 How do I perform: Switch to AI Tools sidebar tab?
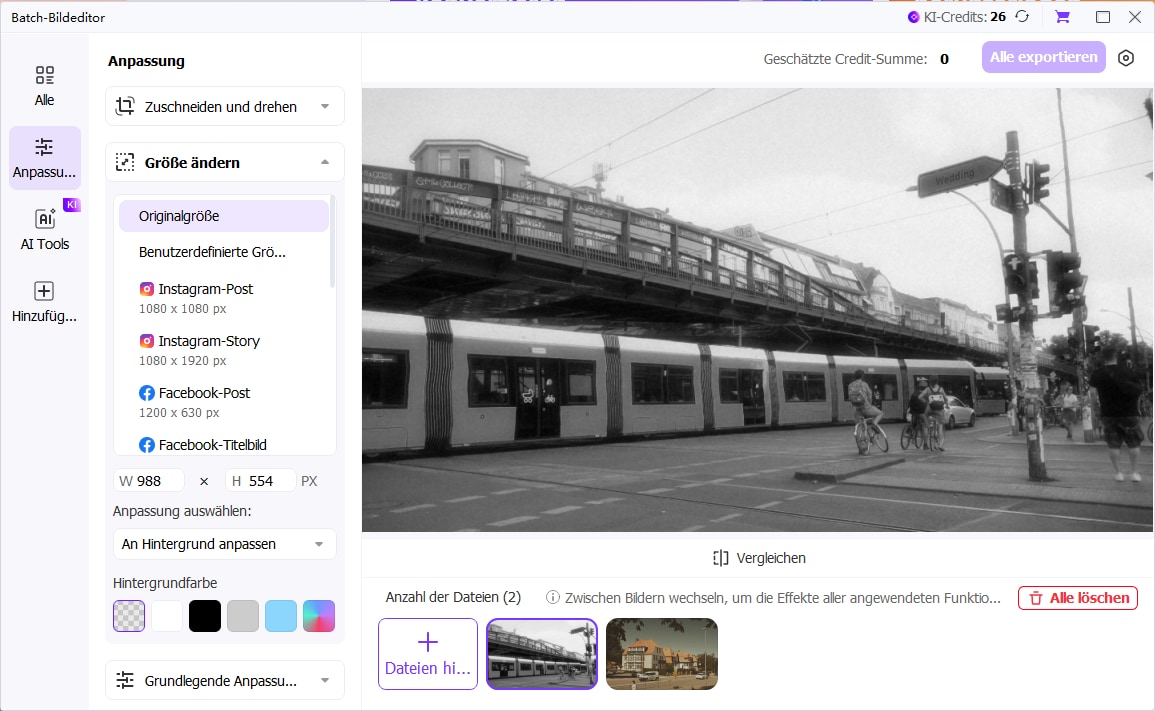44,229
